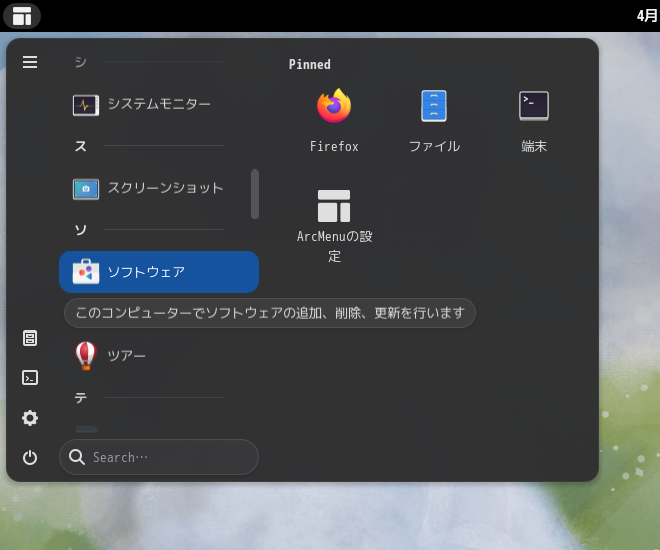Launch pinned 端末 terminal
Viewport: 660px width, 550px height.
[x=534, y=120]
